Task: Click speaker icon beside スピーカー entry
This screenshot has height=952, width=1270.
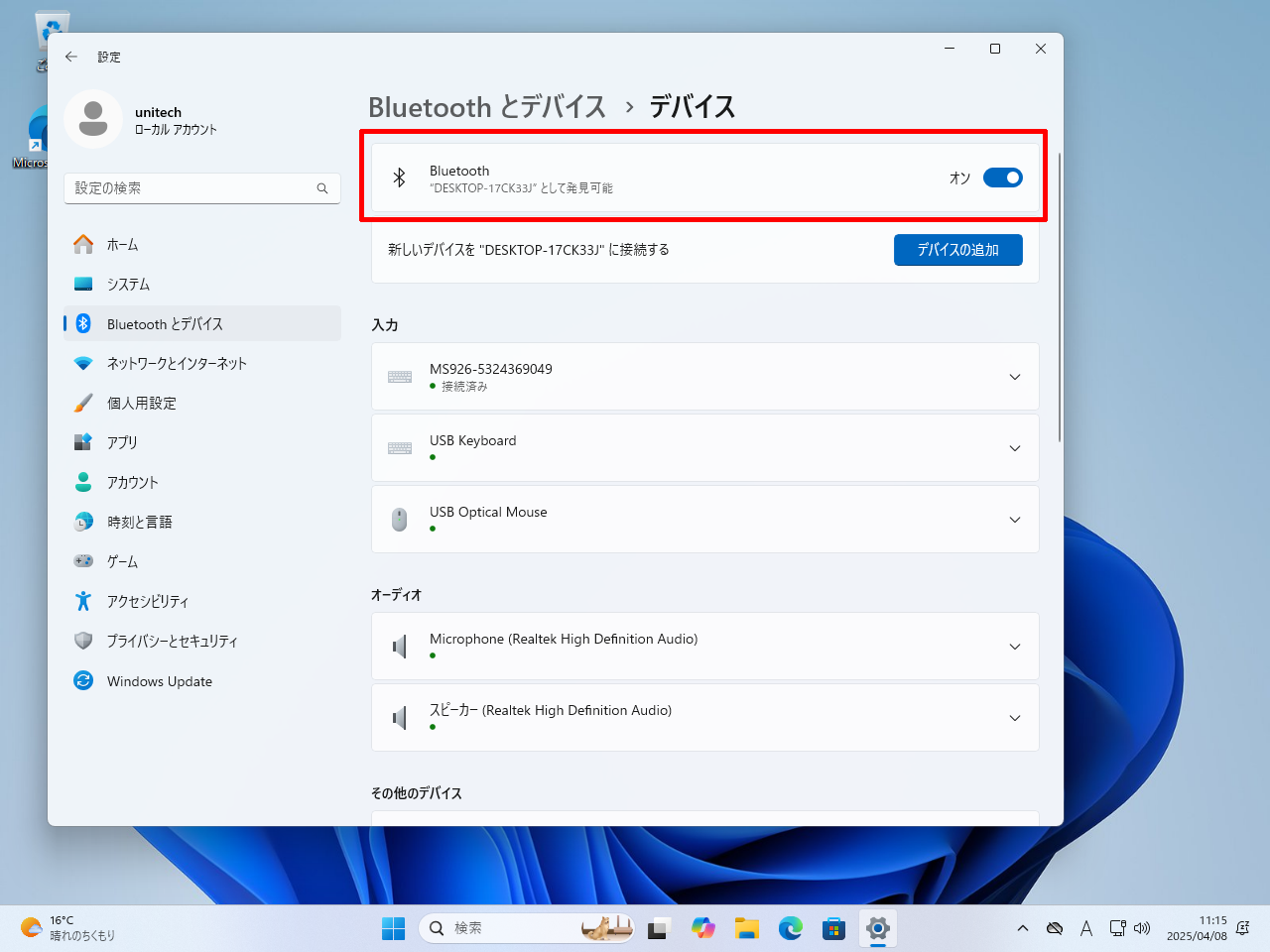Action: (400, 718)
